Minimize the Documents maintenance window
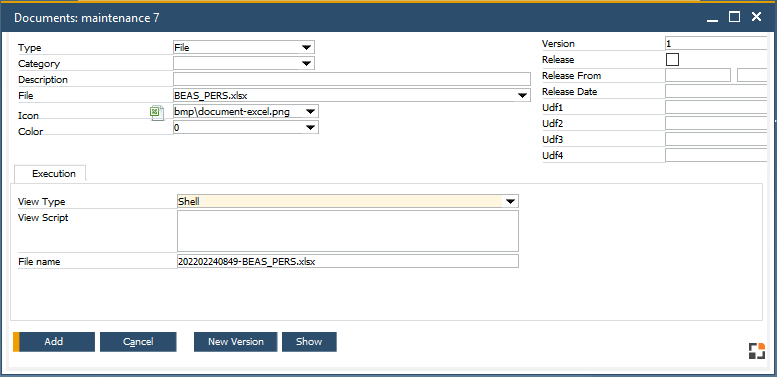The image size is (777, 377). (712, 18)
